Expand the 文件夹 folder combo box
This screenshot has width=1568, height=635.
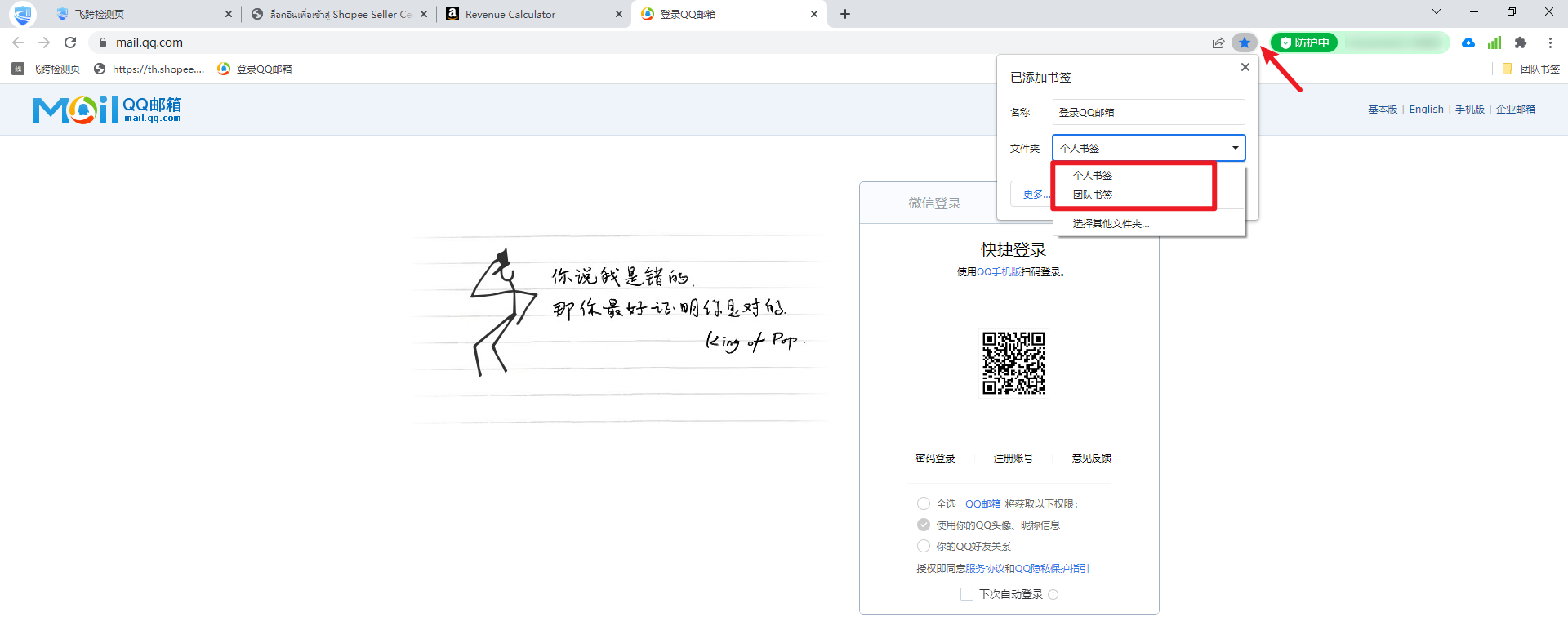pos(1148,148)
